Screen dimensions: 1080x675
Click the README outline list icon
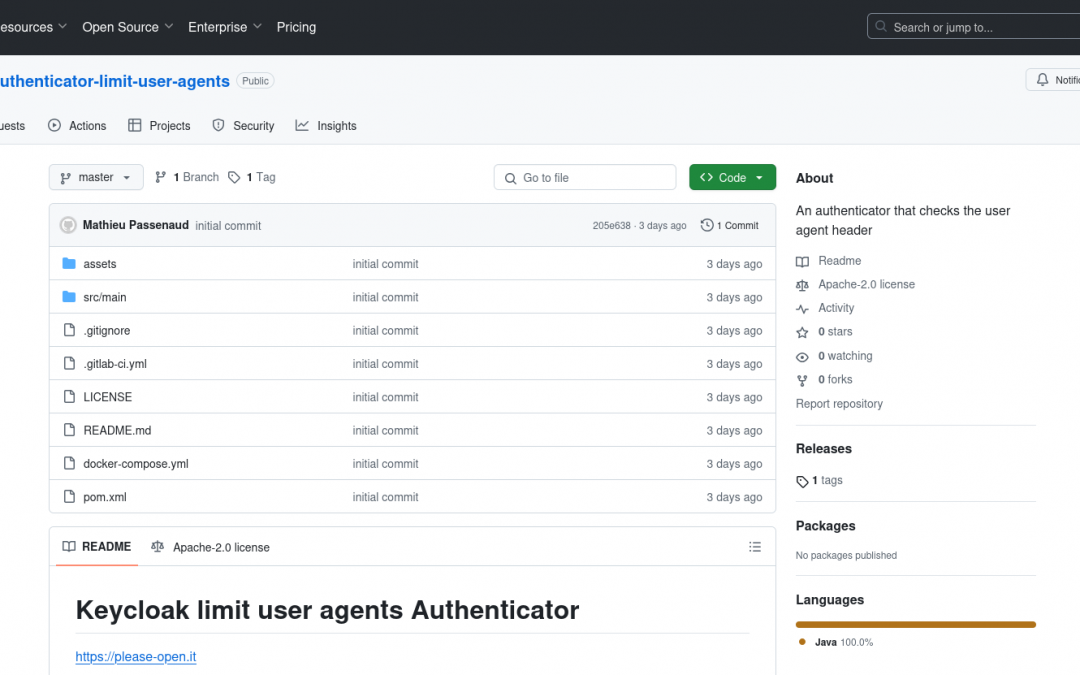754,547
